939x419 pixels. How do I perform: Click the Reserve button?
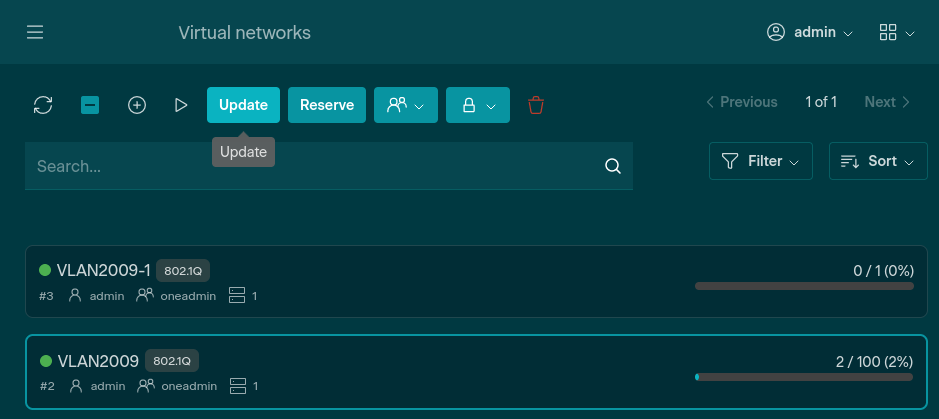(327, 105)
